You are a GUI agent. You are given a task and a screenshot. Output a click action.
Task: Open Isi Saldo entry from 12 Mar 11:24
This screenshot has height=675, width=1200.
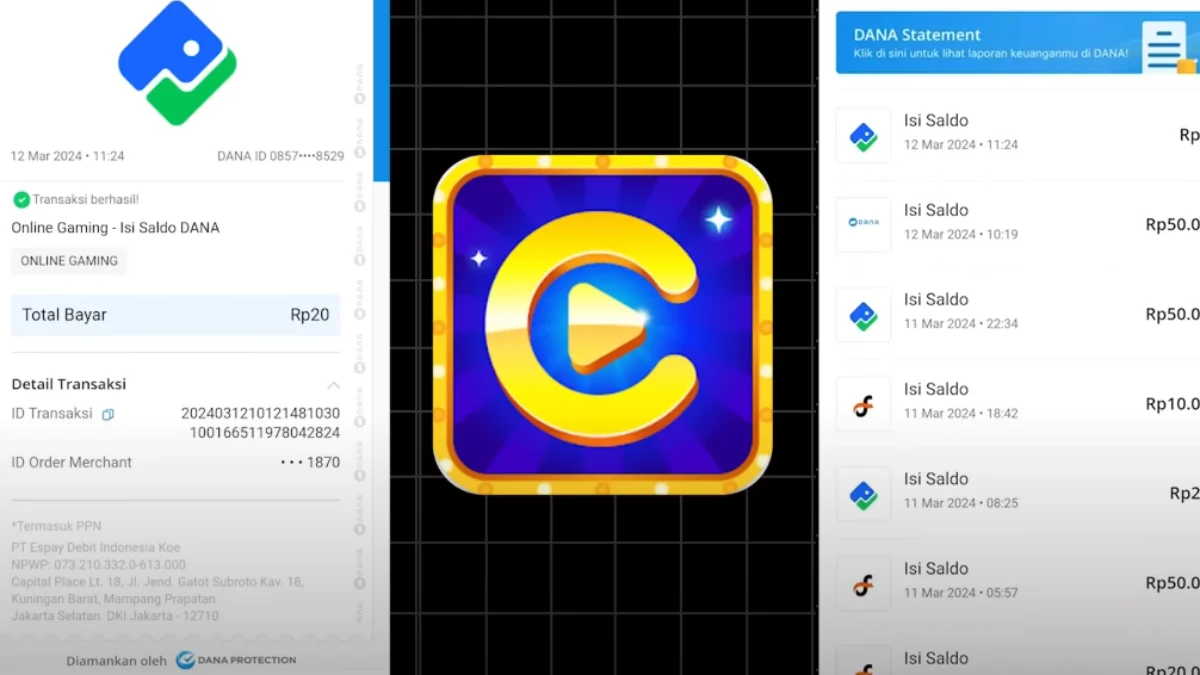tap(1018, 135)
